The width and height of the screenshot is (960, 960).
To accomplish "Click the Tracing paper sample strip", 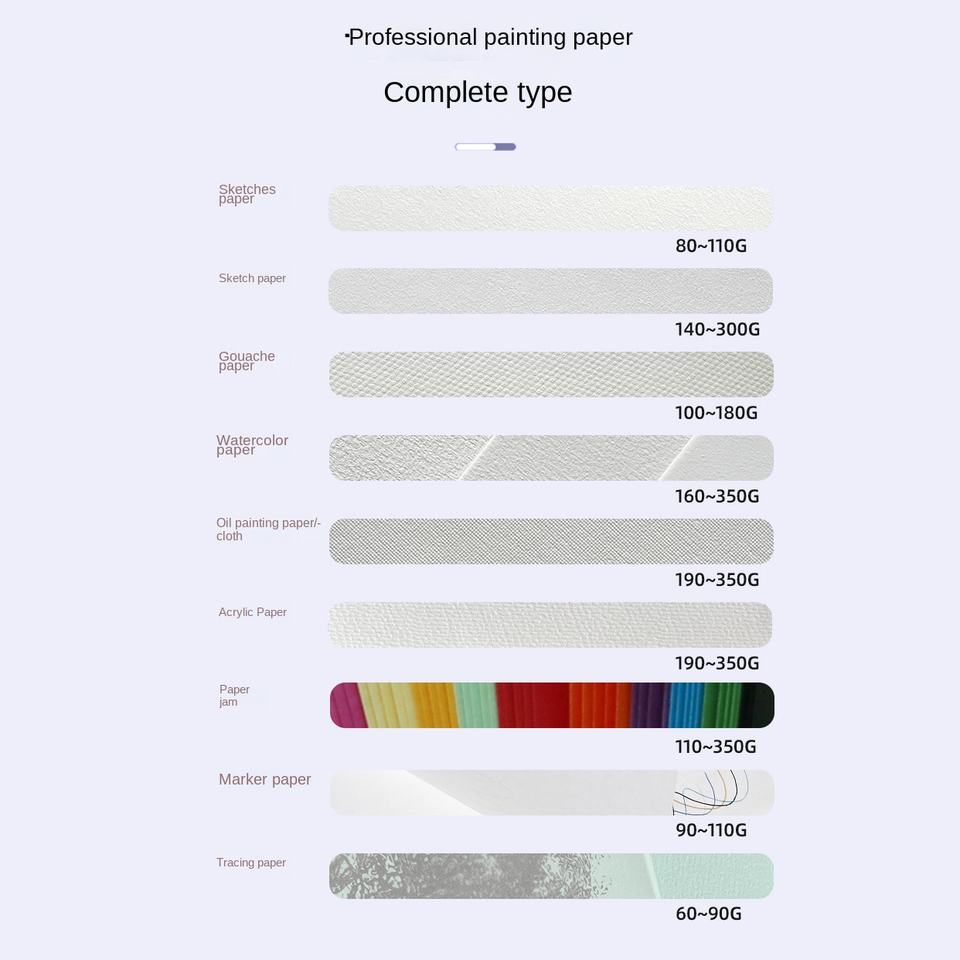I will point(550,875).
